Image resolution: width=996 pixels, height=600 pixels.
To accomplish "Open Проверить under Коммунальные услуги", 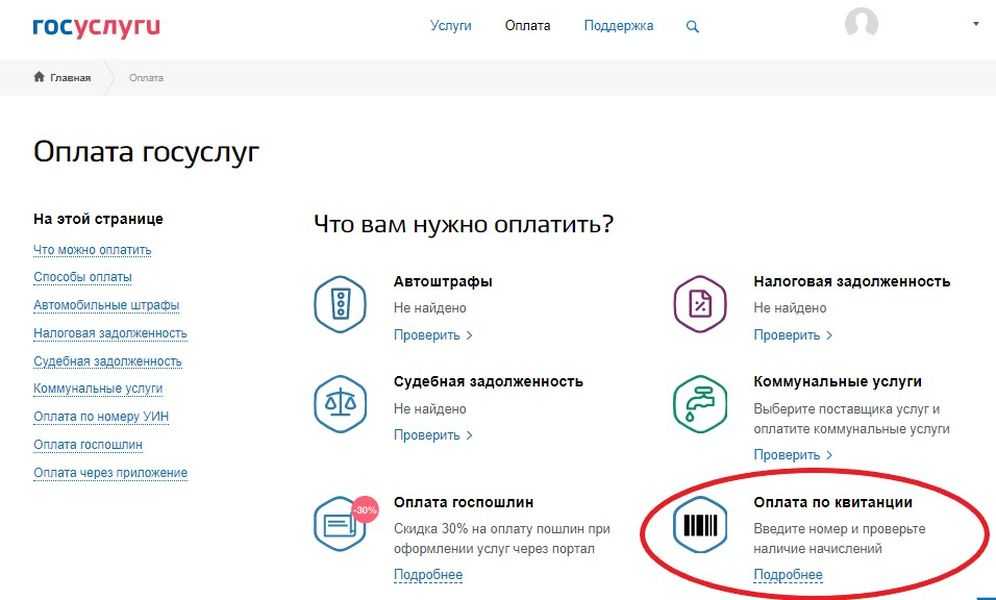I will pyautogui.click(x=792, y=455).
